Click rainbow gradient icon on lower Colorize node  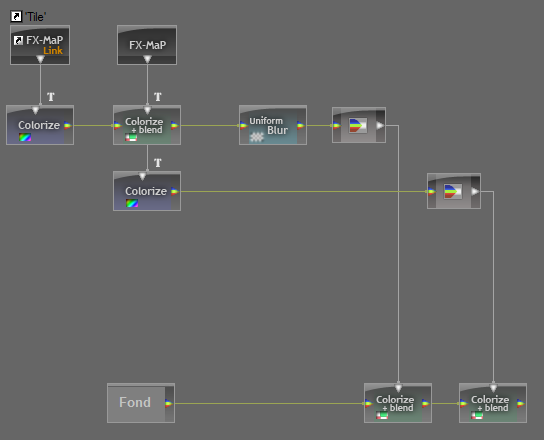[x=132, y=203]
